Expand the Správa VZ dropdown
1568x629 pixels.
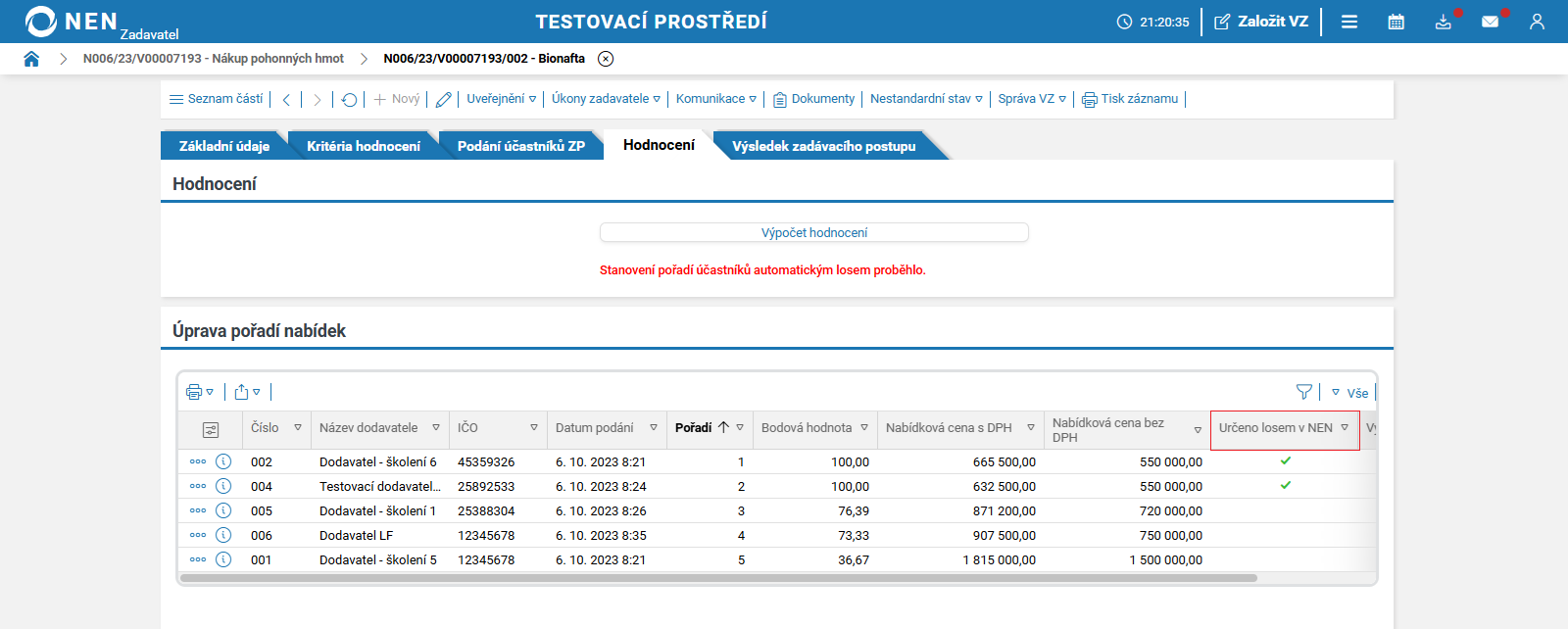[x=1031, y=99]
